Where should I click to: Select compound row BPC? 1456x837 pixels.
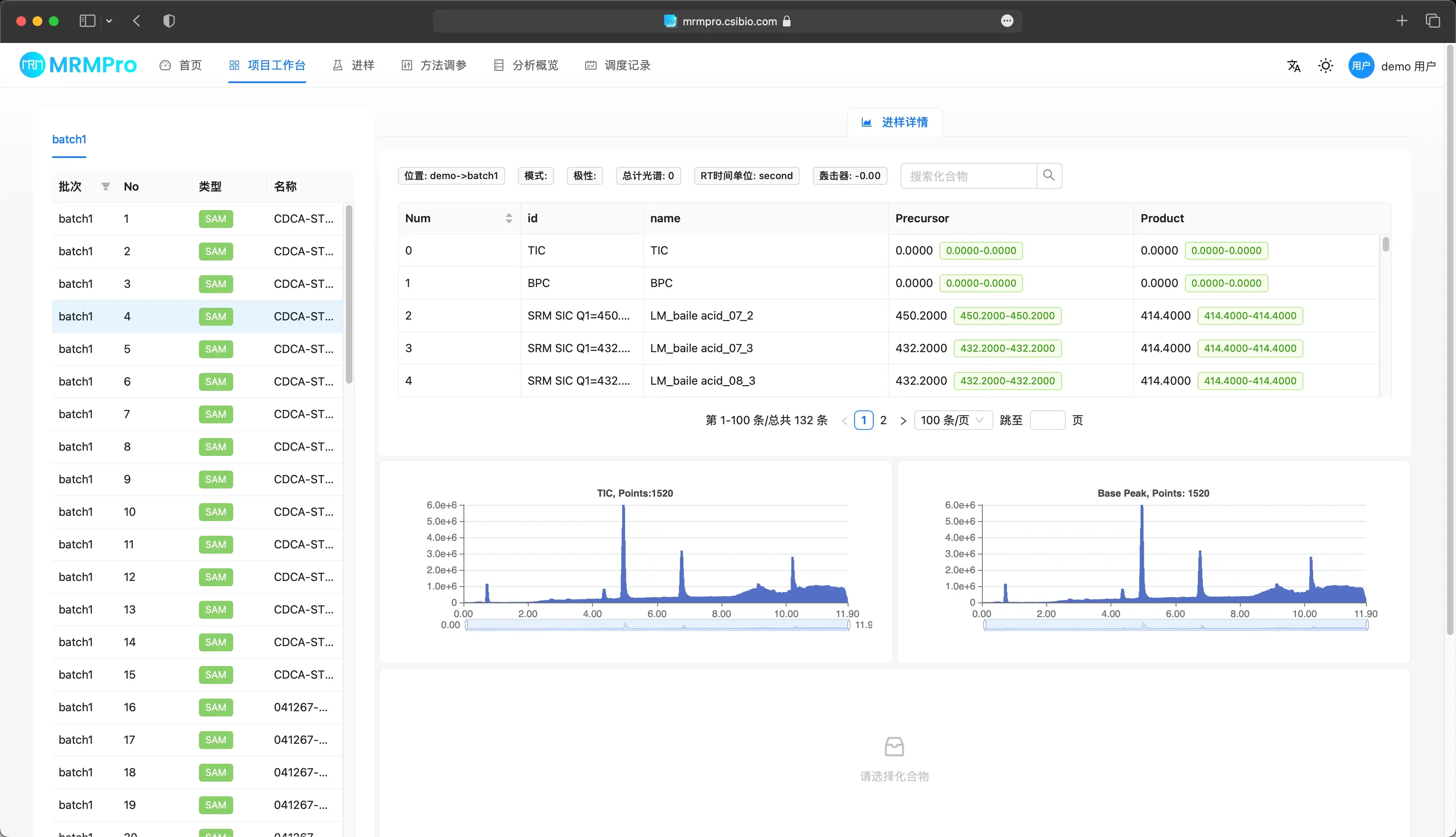click(888, 283)
